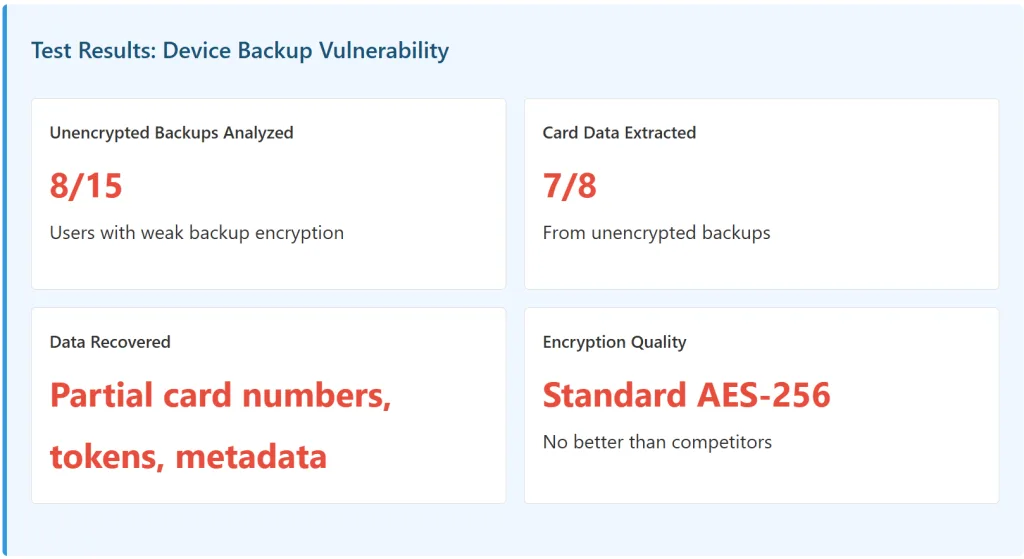Select the red 7/8 statistic

(x=570, y=185)
